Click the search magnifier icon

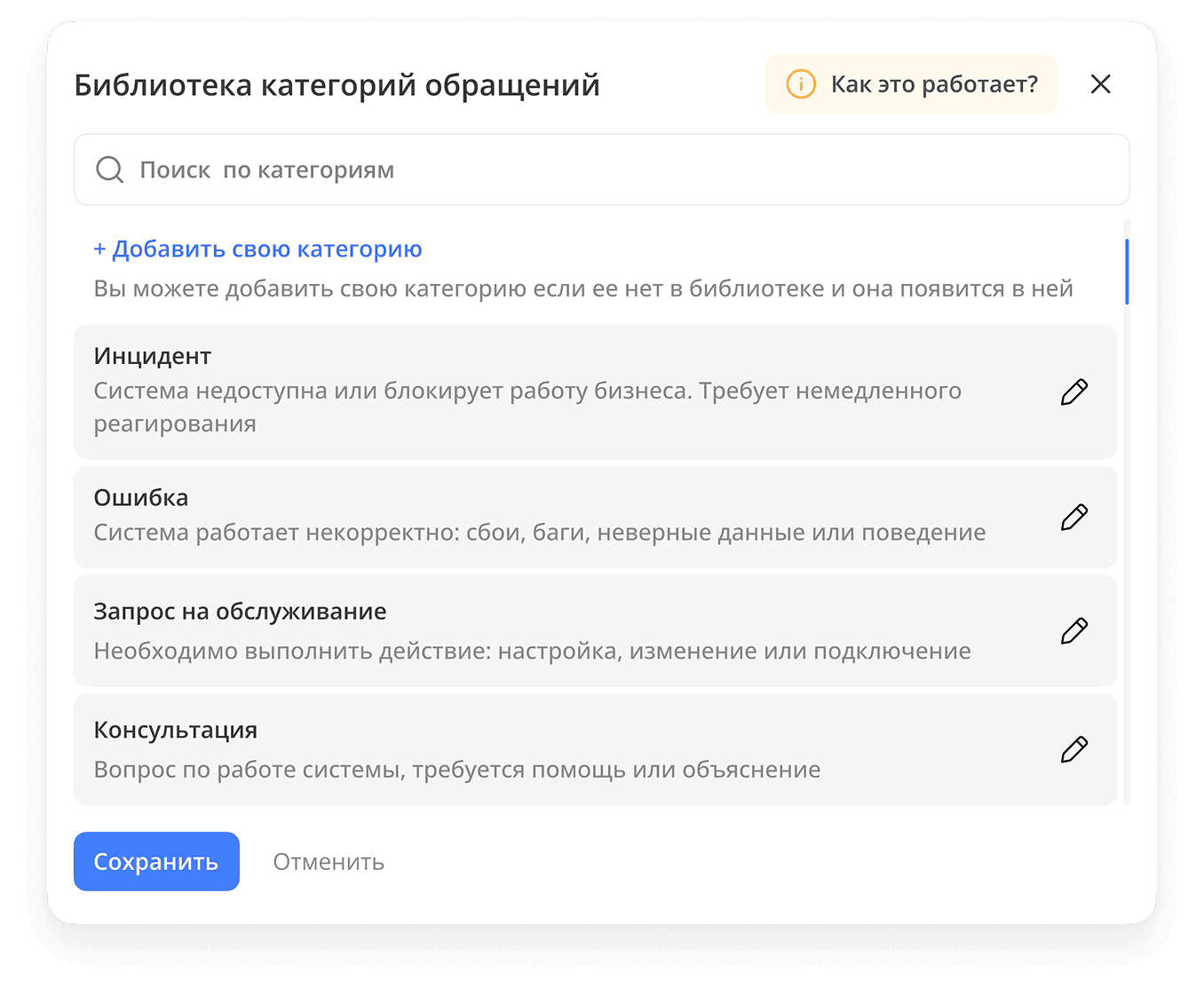pyautogui.click(x=110, y=170)
